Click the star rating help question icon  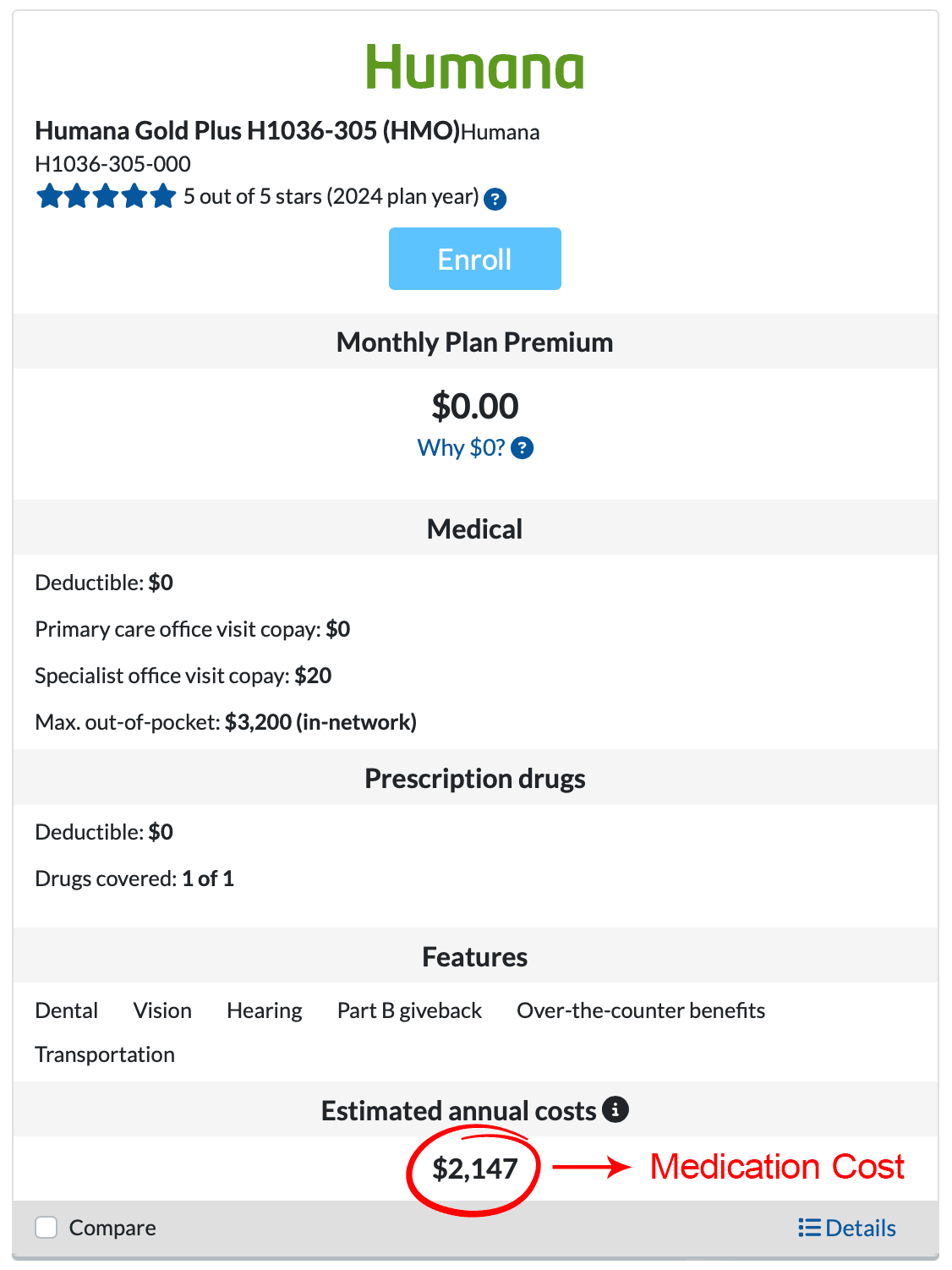[495, 200]
